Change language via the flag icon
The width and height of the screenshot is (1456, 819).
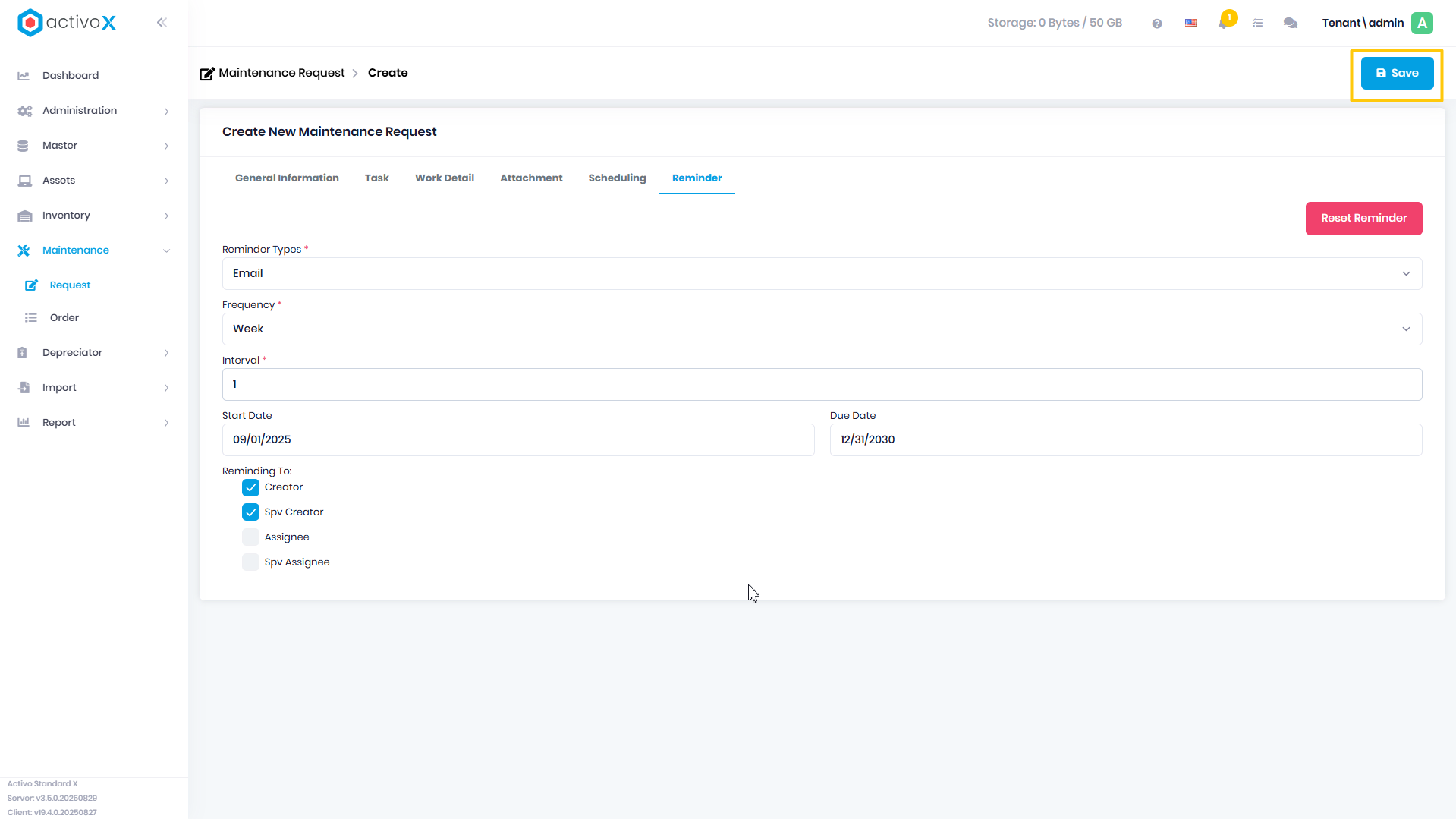1190,24
